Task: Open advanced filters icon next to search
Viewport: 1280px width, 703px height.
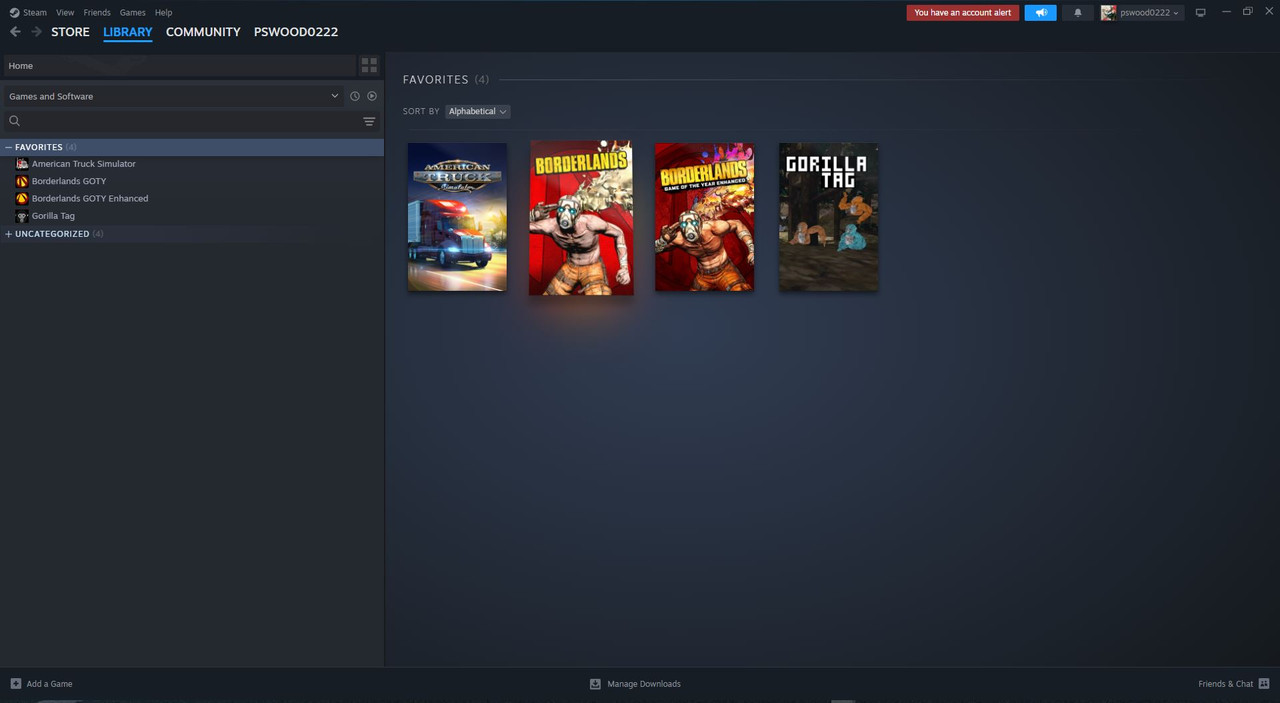Action: tap(369, 121)
